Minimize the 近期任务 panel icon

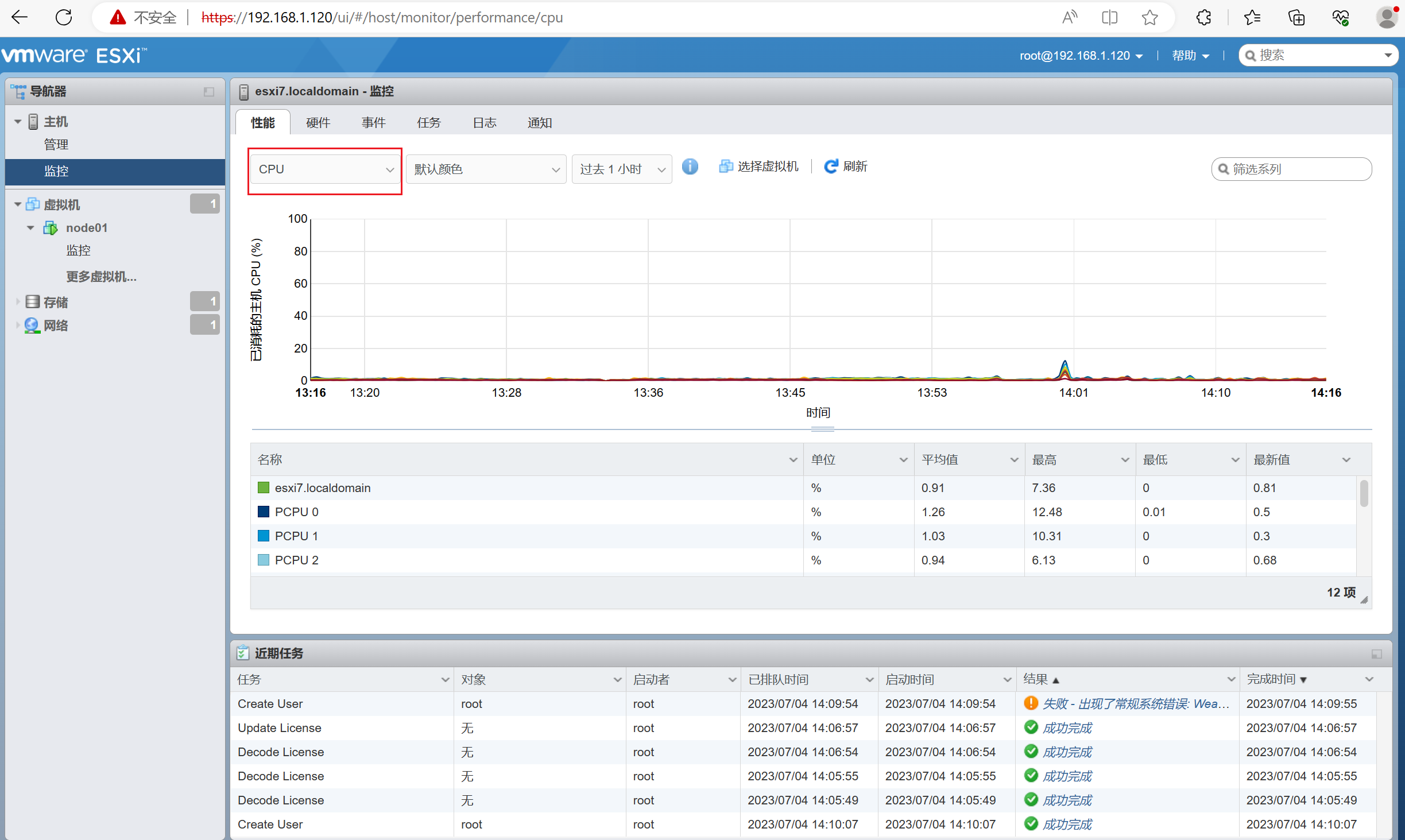point(1377,654)
